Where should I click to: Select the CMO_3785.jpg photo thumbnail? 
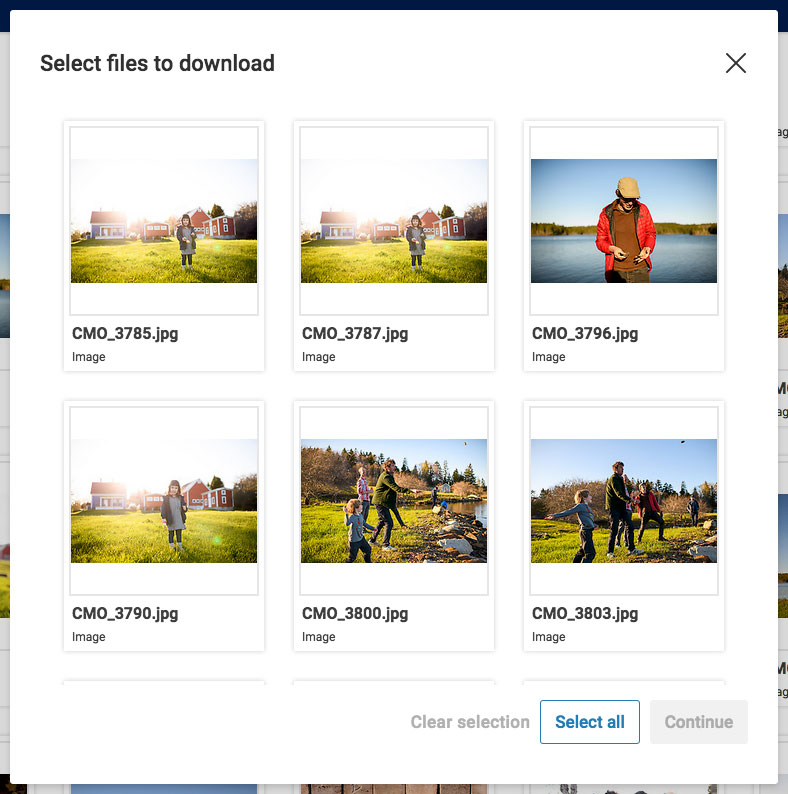tap(164, 221)
